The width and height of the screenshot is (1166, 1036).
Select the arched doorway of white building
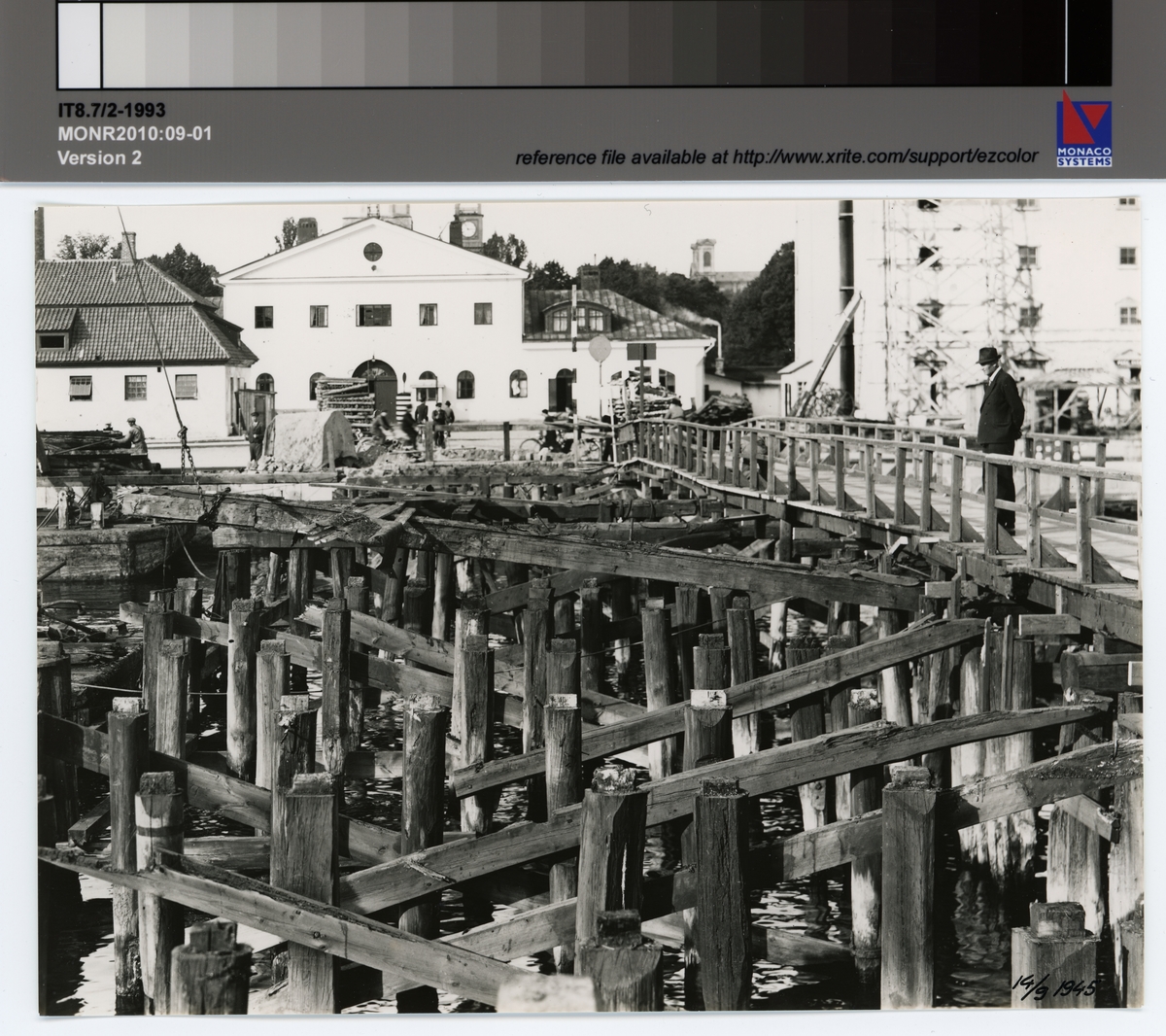374,384
